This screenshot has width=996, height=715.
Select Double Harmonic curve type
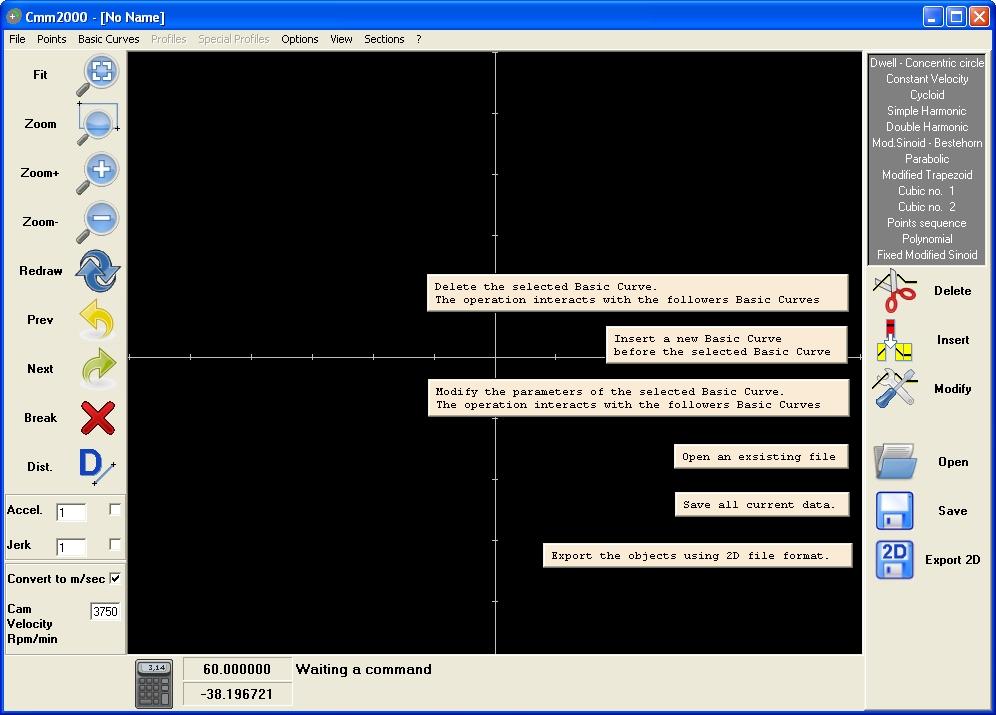coord(927,127)
